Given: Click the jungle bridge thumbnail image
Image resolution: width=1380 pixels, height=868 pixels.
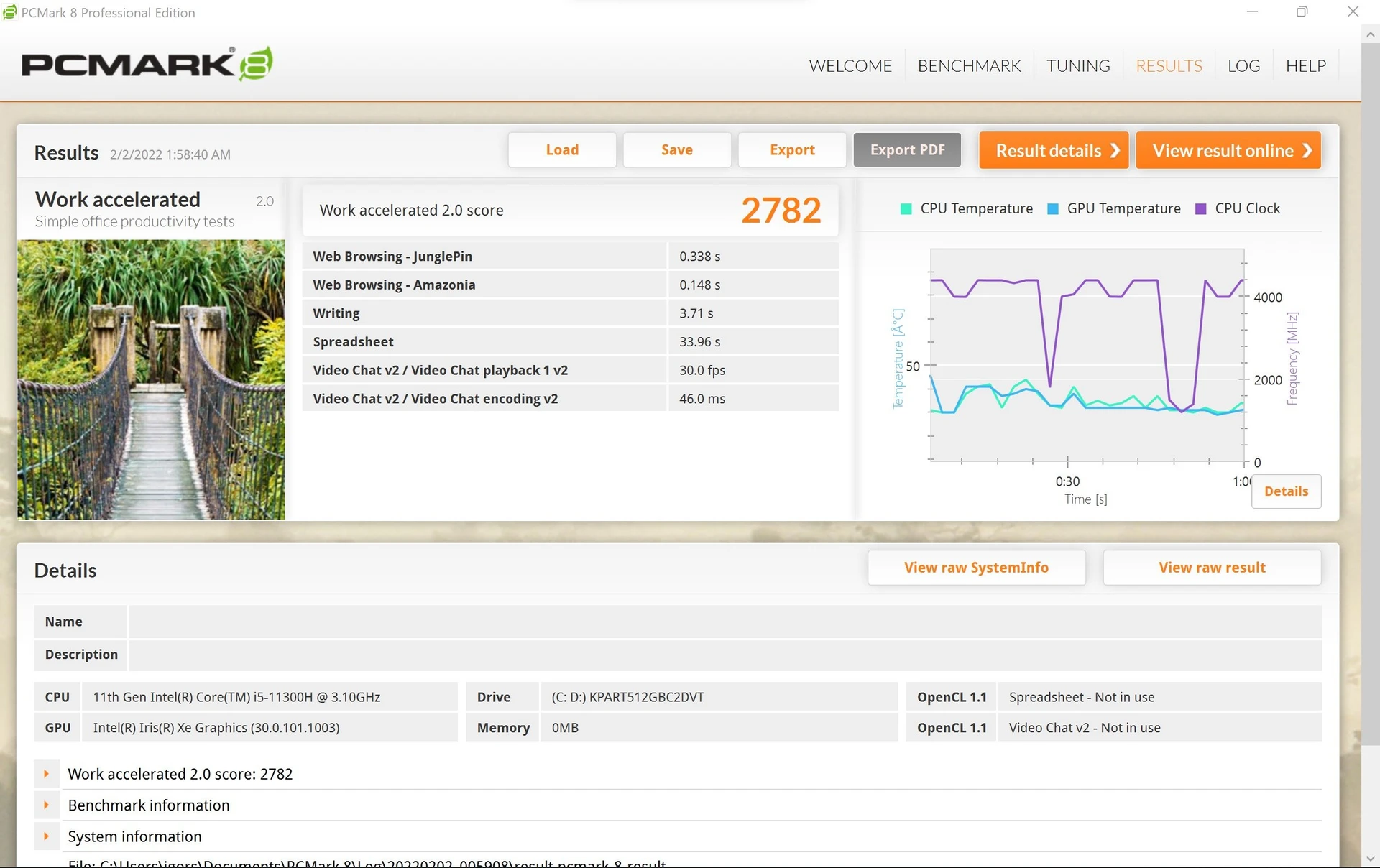Looking at the screenshot, I should pos(151,380).
